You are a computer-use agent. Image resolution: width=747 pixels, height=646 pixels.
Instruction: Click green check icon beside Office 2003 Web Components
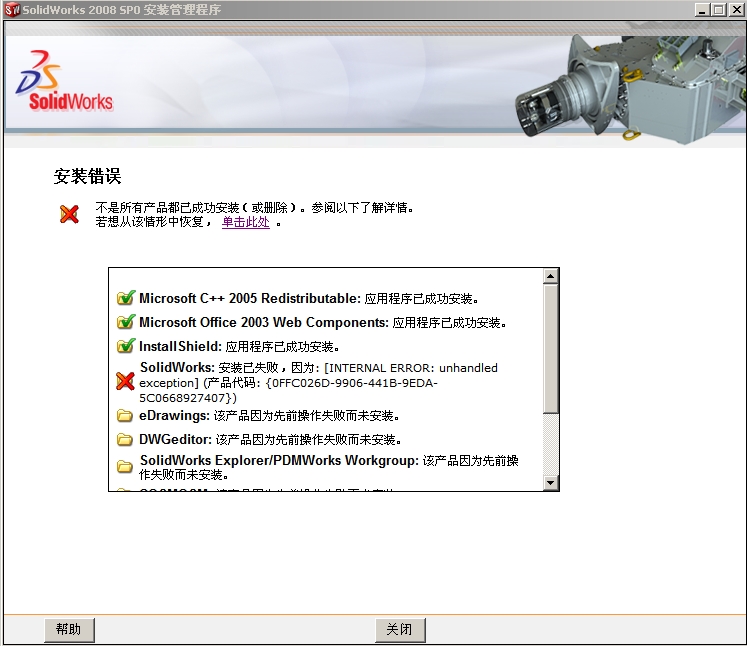[126, 322]
